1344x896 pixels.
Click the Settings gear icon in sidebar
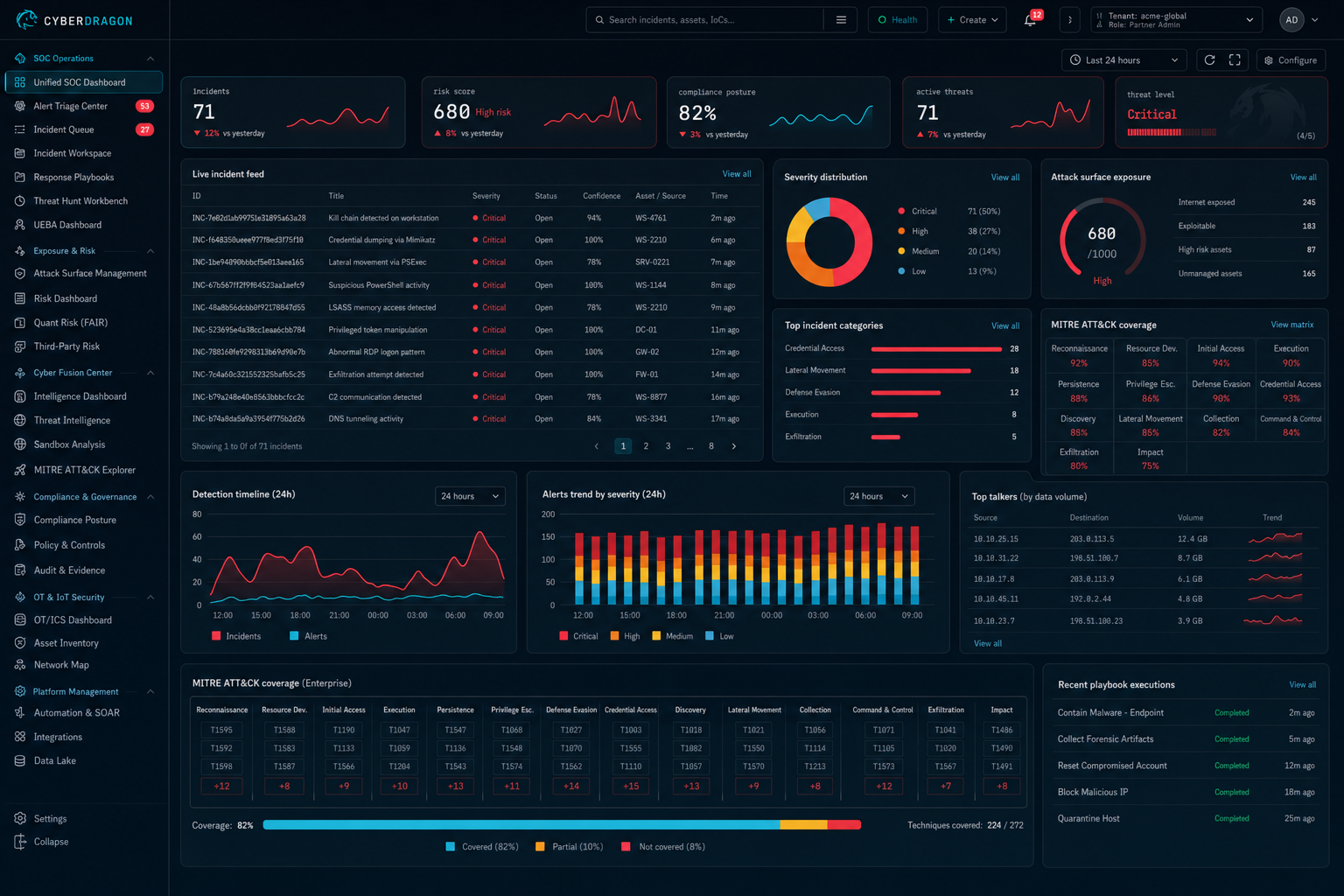(x=20, y=818)
